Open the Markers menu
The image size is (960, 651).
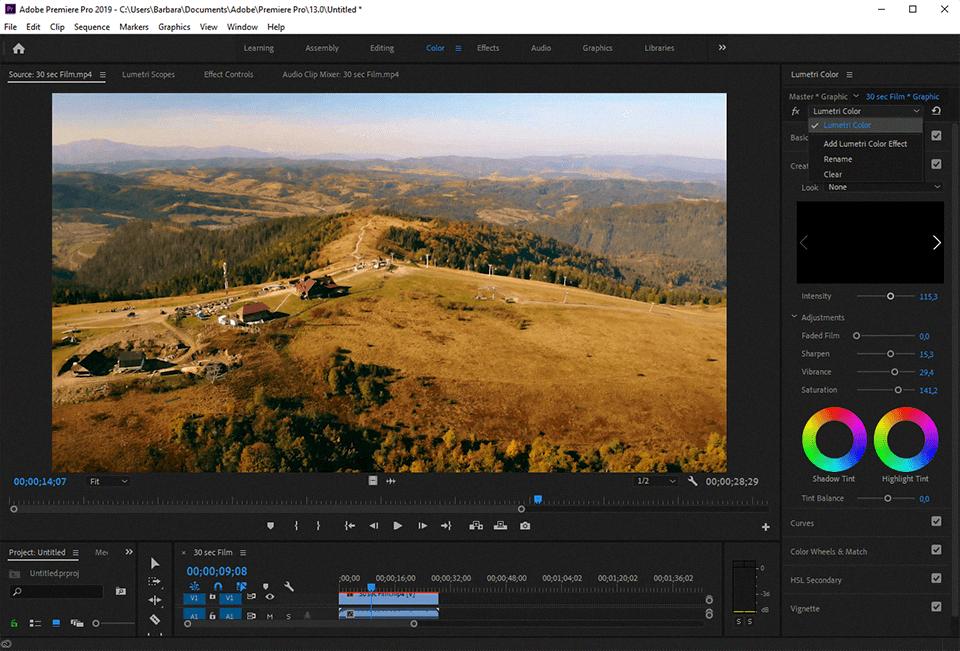pos(133,27)
